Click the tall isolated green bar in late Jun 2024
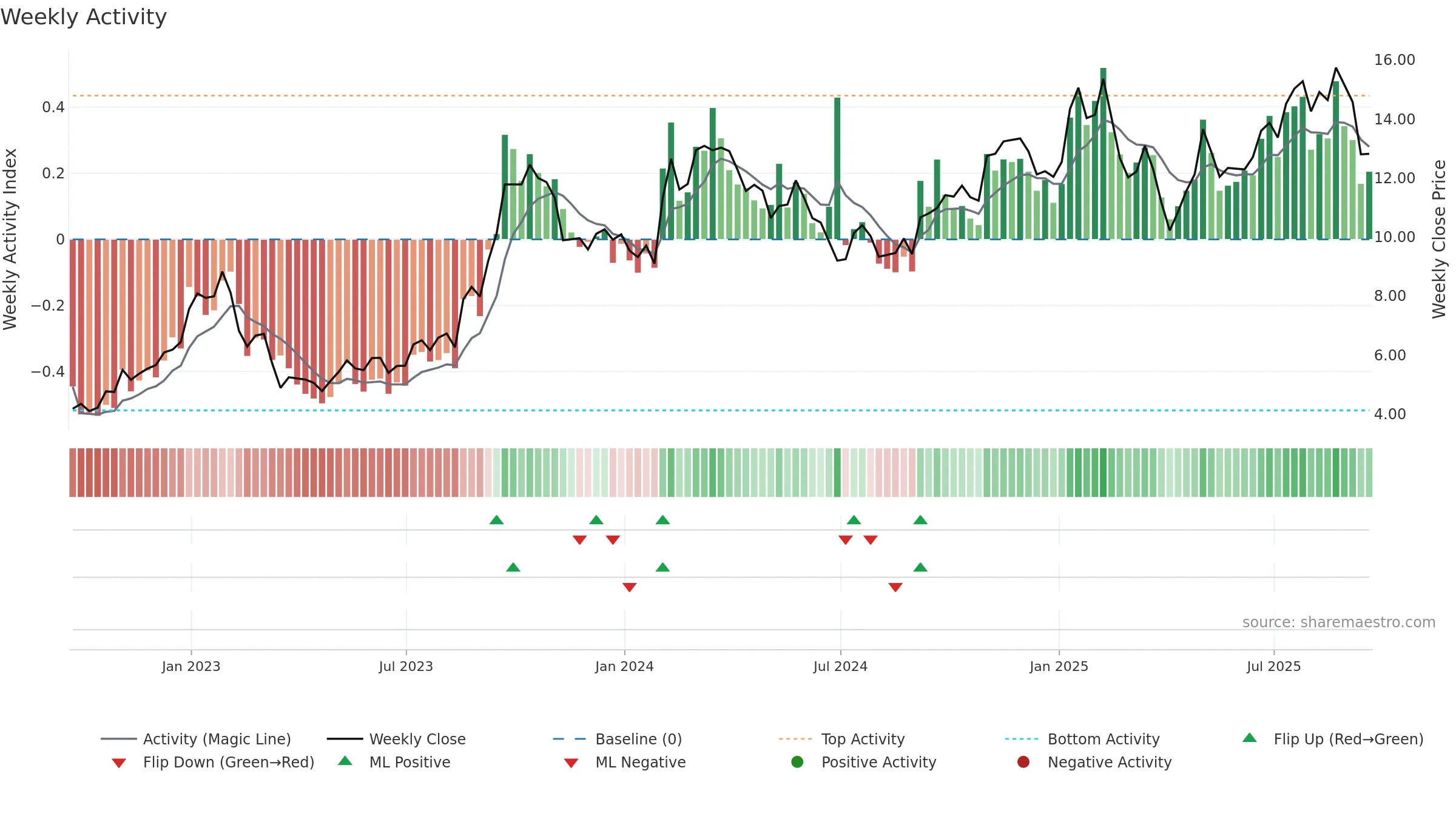The width and height of the screenshot is (1456, 819). coord(837,168)
